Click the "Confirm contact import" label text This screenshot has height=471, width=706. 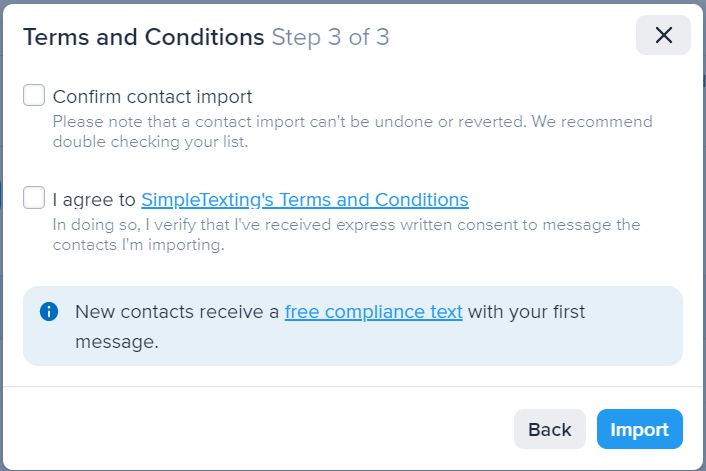click(152, 97)
